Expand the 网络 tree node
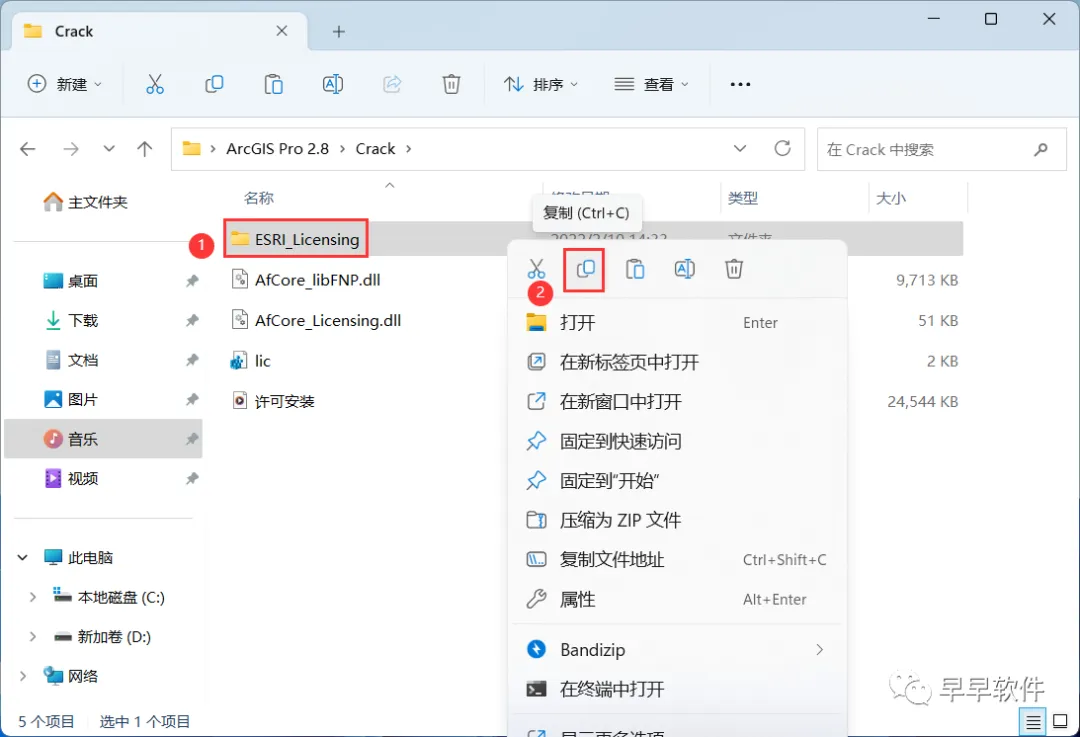The image size is (1080, 737). (x=23, y=676)
